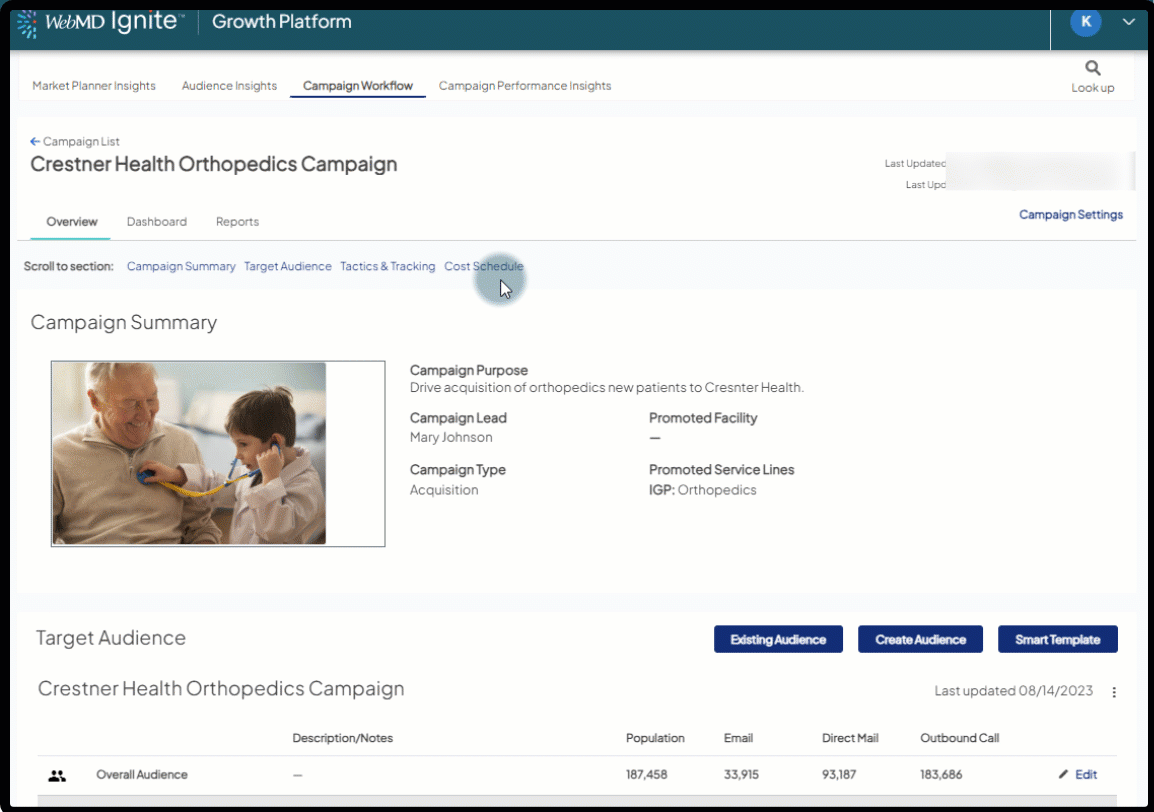Jump to Target Audience section link

click(287, 267)
